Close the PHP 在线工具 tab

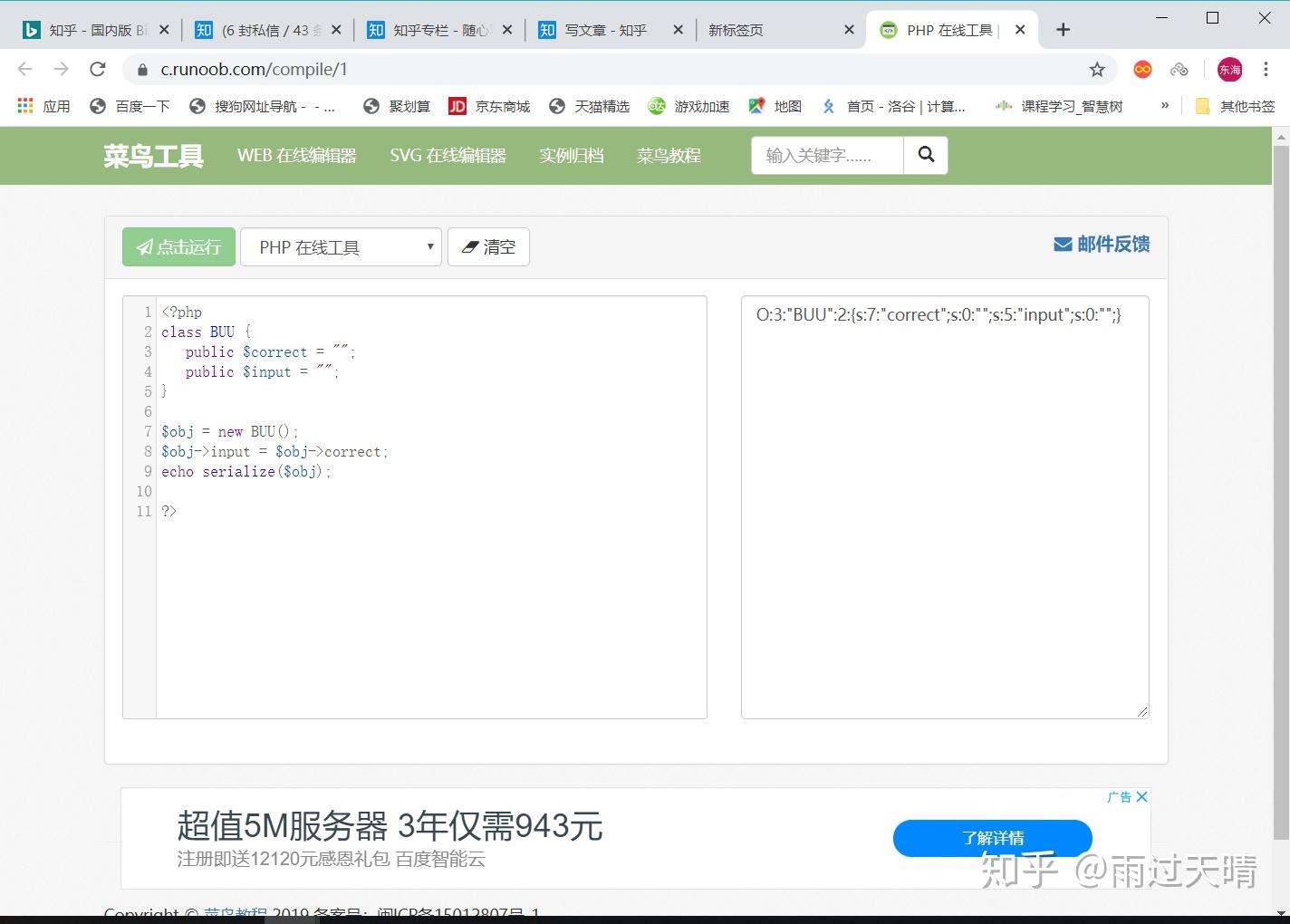(x=1020, y=30)
